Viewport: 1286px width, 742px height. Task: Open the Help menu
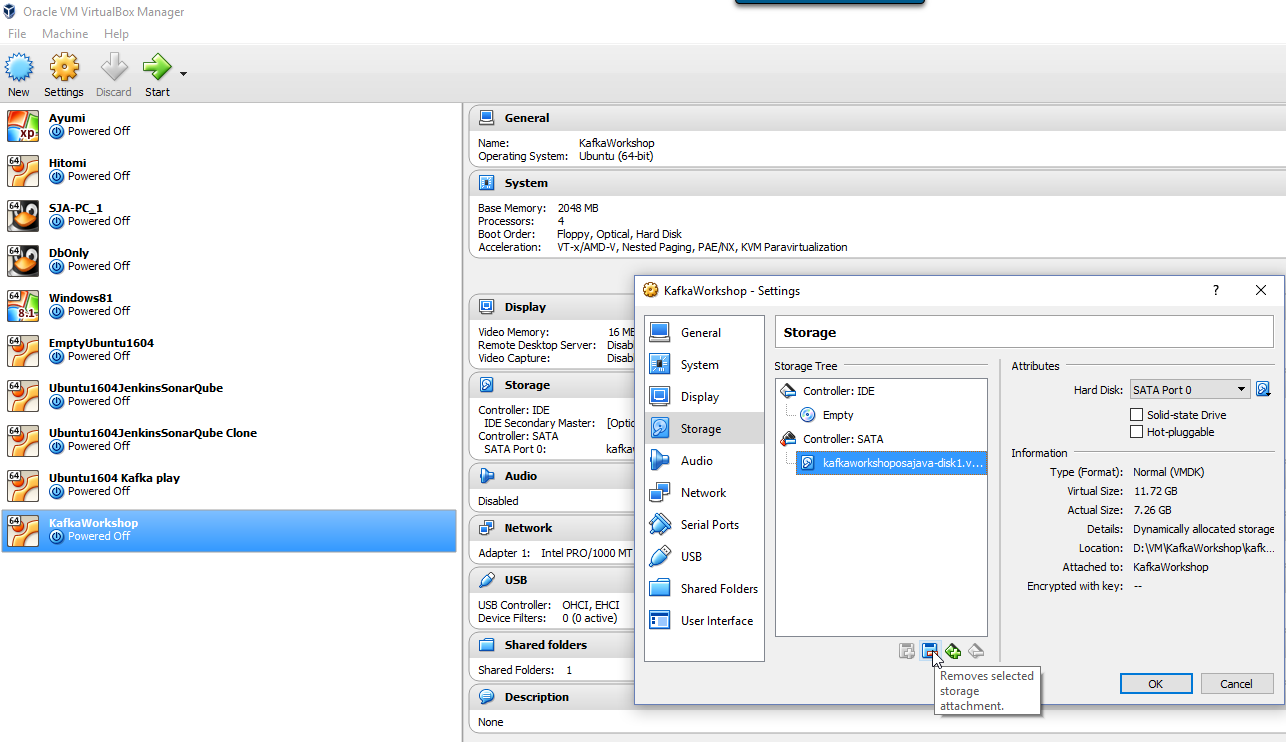point(116,34)
